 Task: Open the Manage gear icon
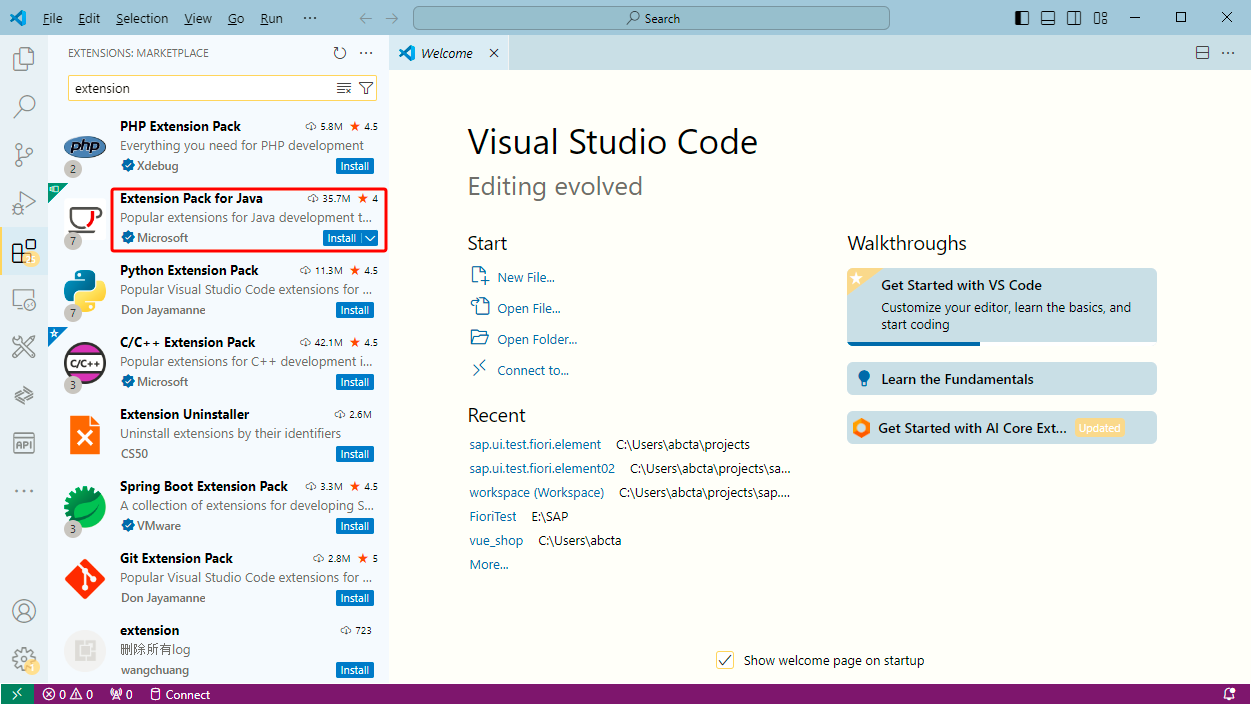23,659
